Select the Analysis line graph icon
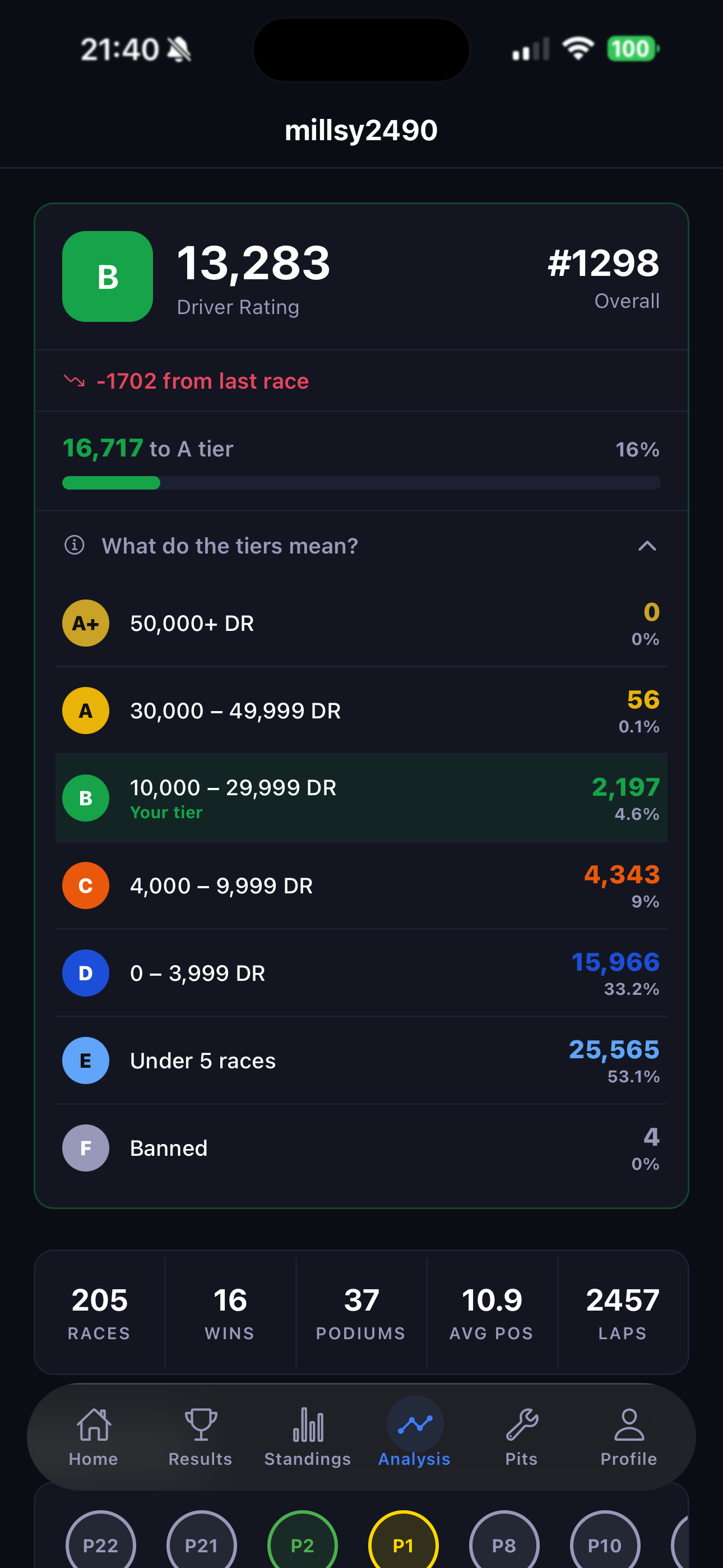Screen dimensions: 723x1568 tap(415, 1424)
